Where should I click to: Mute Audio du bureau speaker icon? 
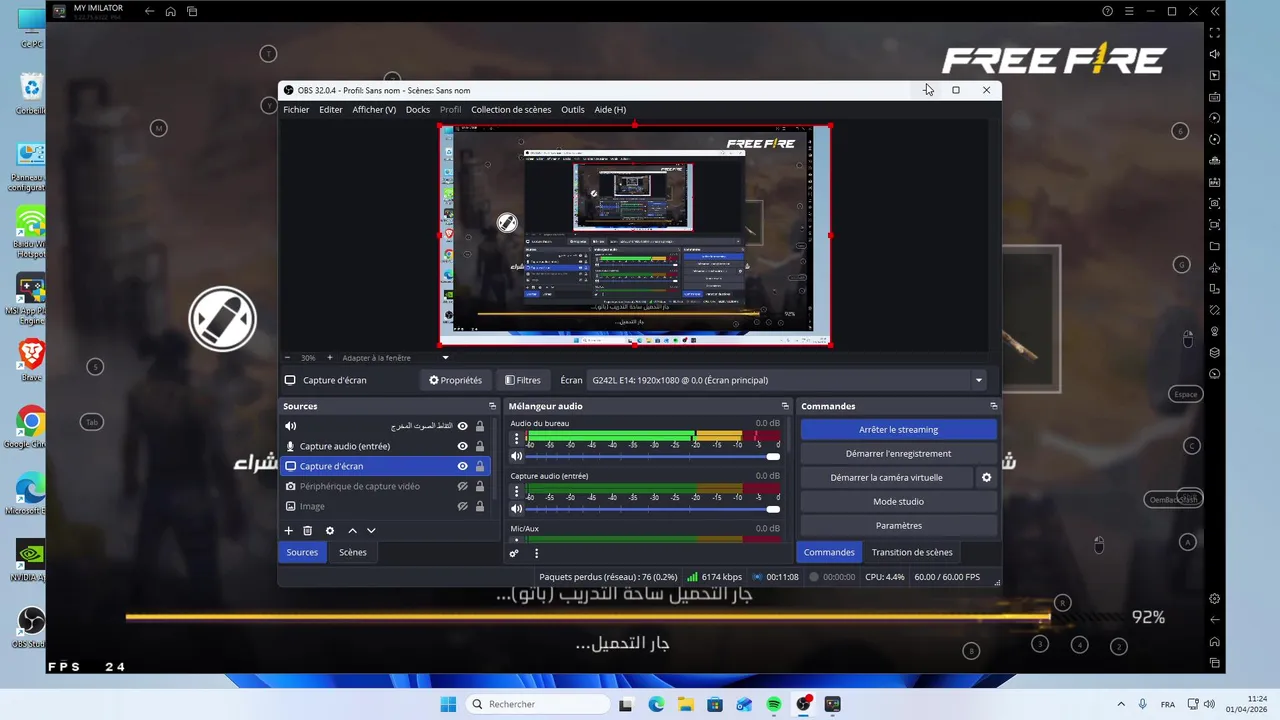coord(517,456)
